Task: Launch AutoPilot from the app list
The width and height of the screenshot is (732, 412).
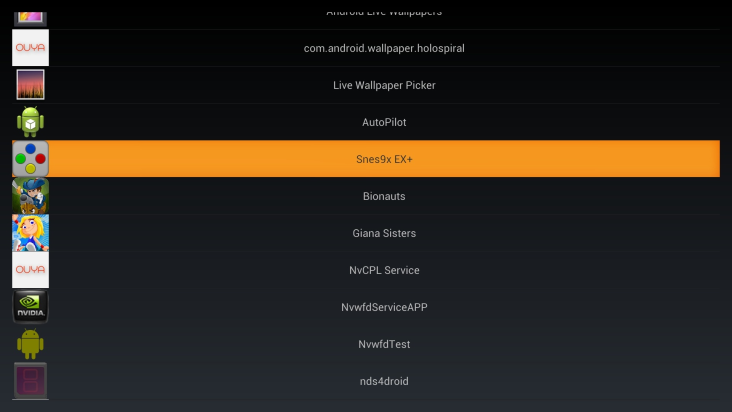Action: [384, 122]
